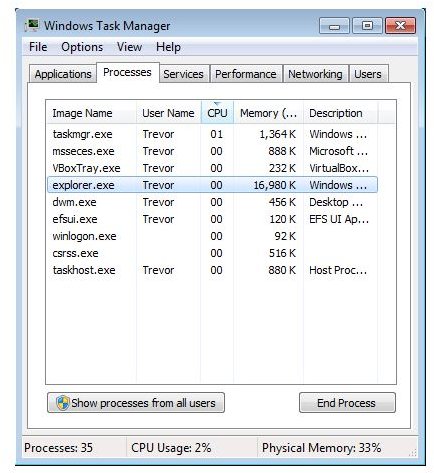Select the taskmgr.exe process row
Viewport: 434px width, 473px height.
[x=212, y=134]
